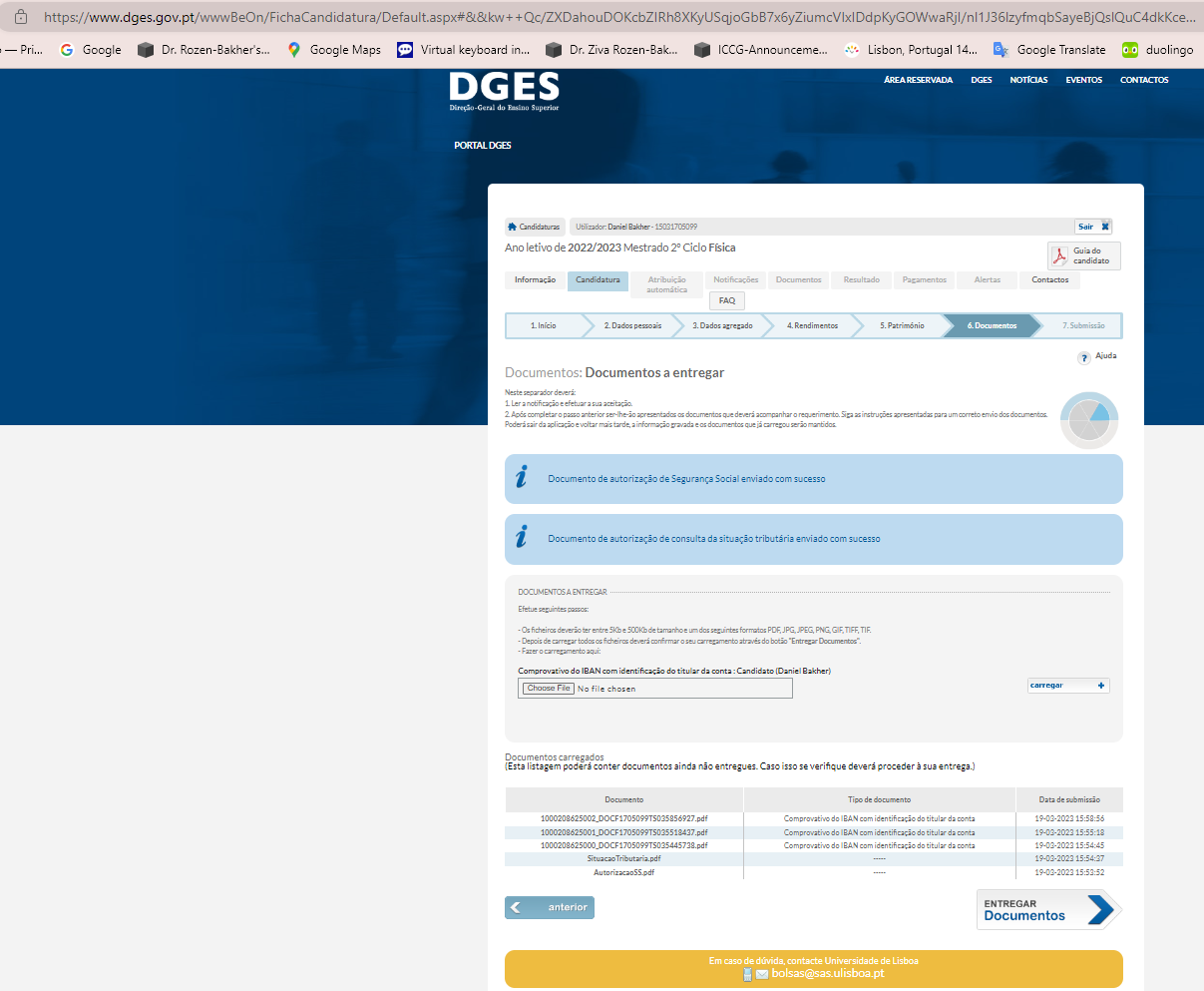Open the ICCG-Announcement bookmark
The height and width of the screenshot is (991, 1204).
[761, 49]
